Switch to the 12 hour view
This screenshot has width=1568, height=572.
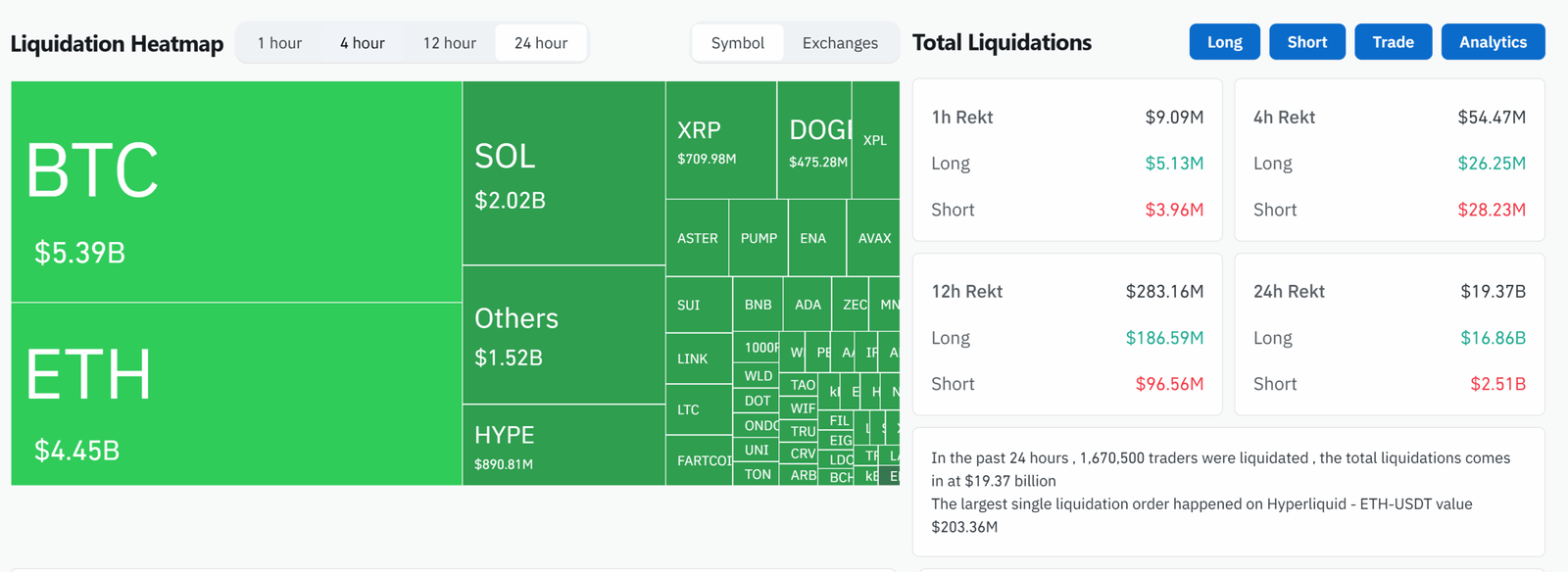pos(449,42)
